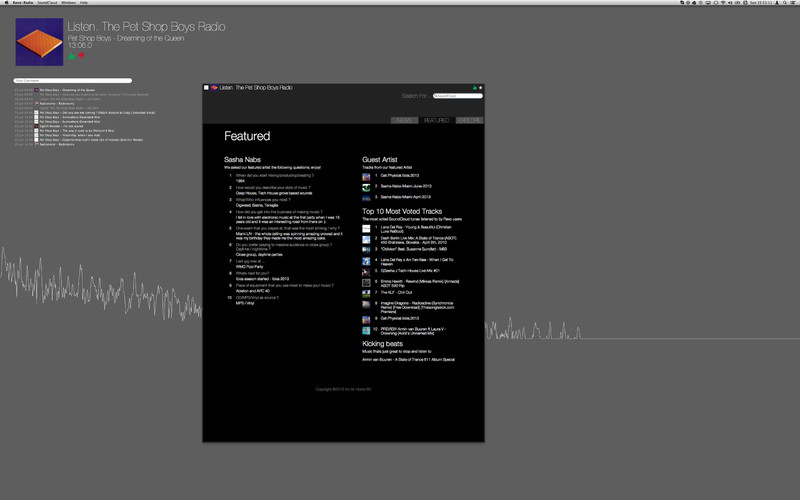Open the Help menu in the menu bar

pos(84,3)
